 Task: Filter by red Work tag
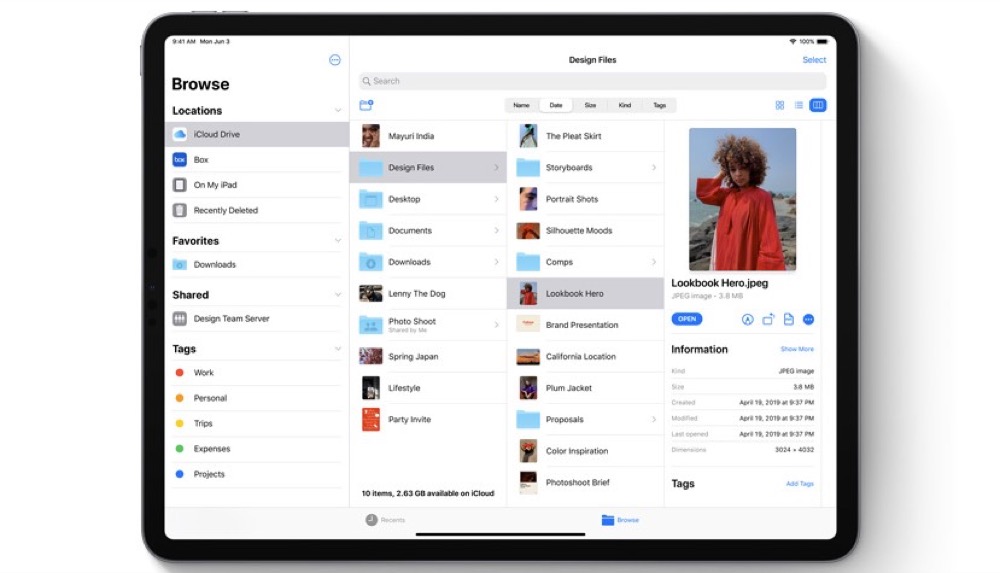tap(257, 373)
